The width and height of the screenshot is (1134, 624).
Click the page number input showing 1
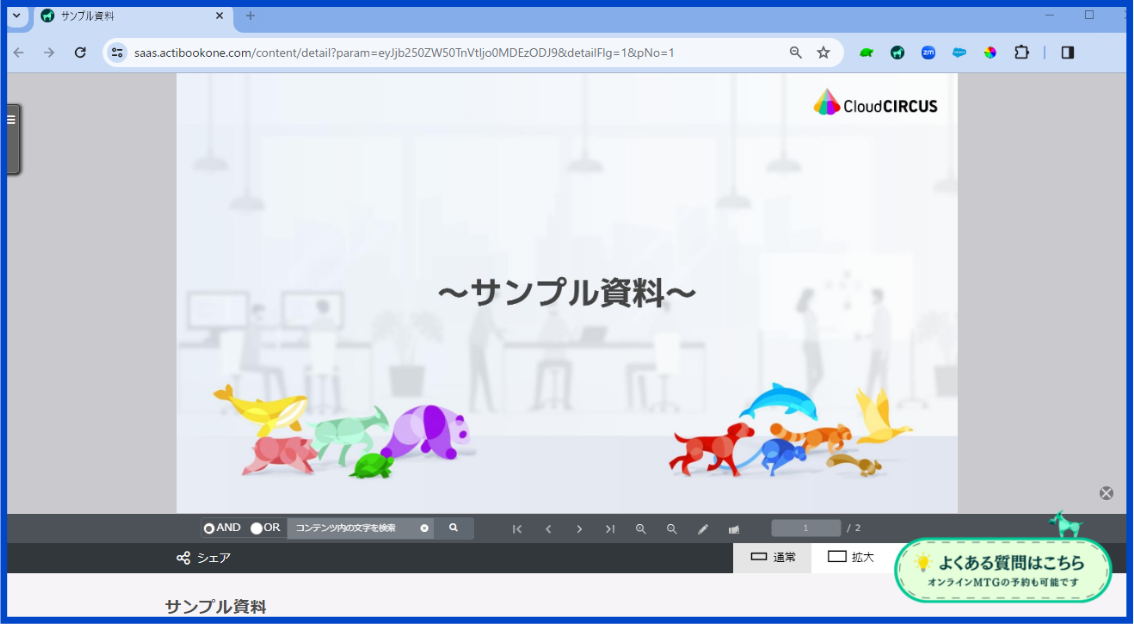pyautogui.click(x=806, y=527)
